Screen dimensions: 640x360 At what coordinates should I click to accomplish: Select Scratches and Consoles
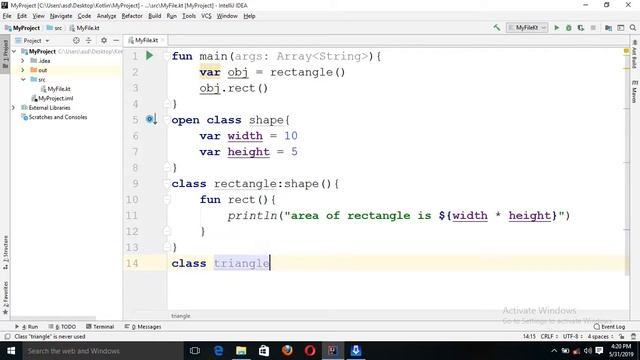click(x=54, y=117)
